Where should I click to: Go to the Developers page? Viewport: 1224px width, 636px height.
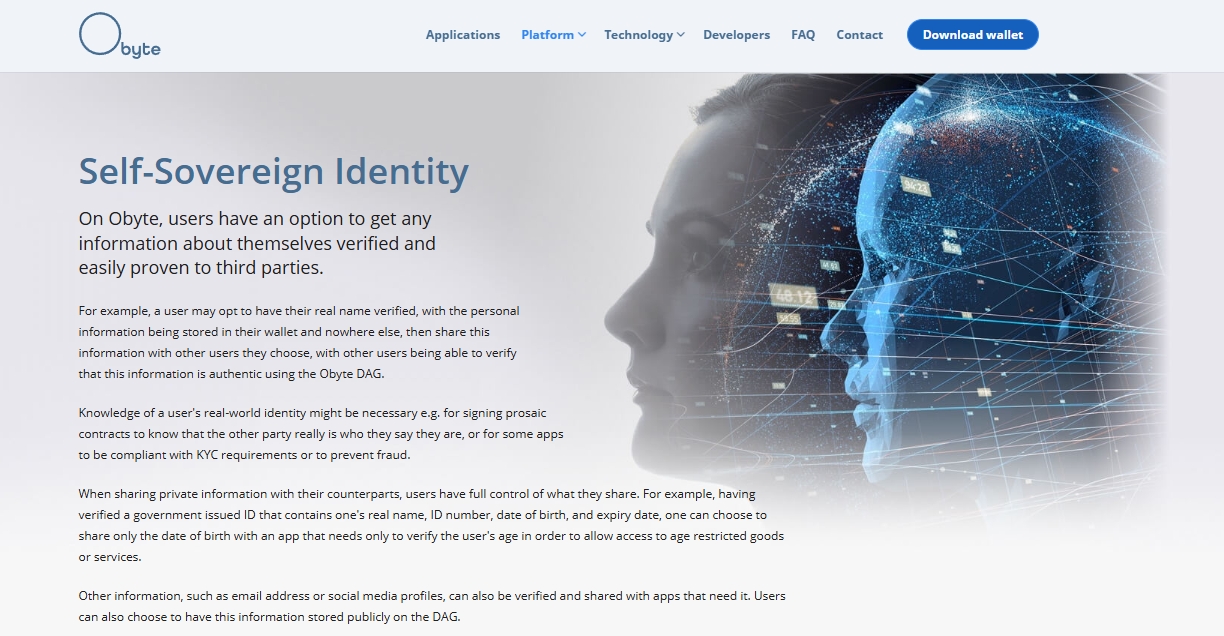tap(736, 35)
